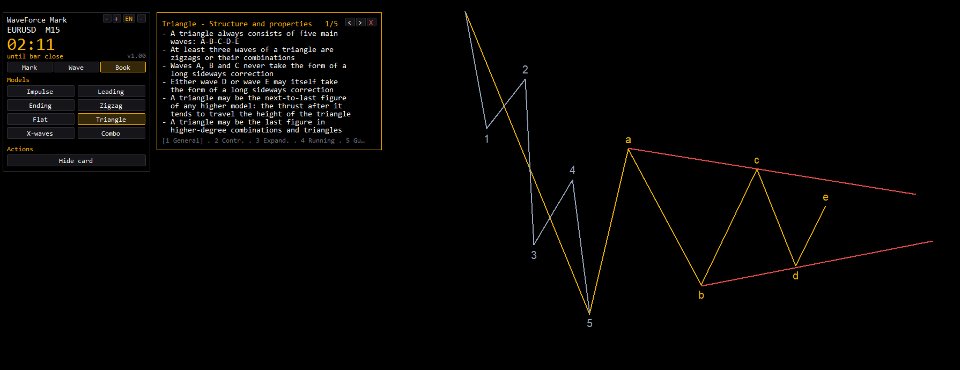The image size is (960, 370).
Task: Go to the next card page arrow
Action: 361,23
